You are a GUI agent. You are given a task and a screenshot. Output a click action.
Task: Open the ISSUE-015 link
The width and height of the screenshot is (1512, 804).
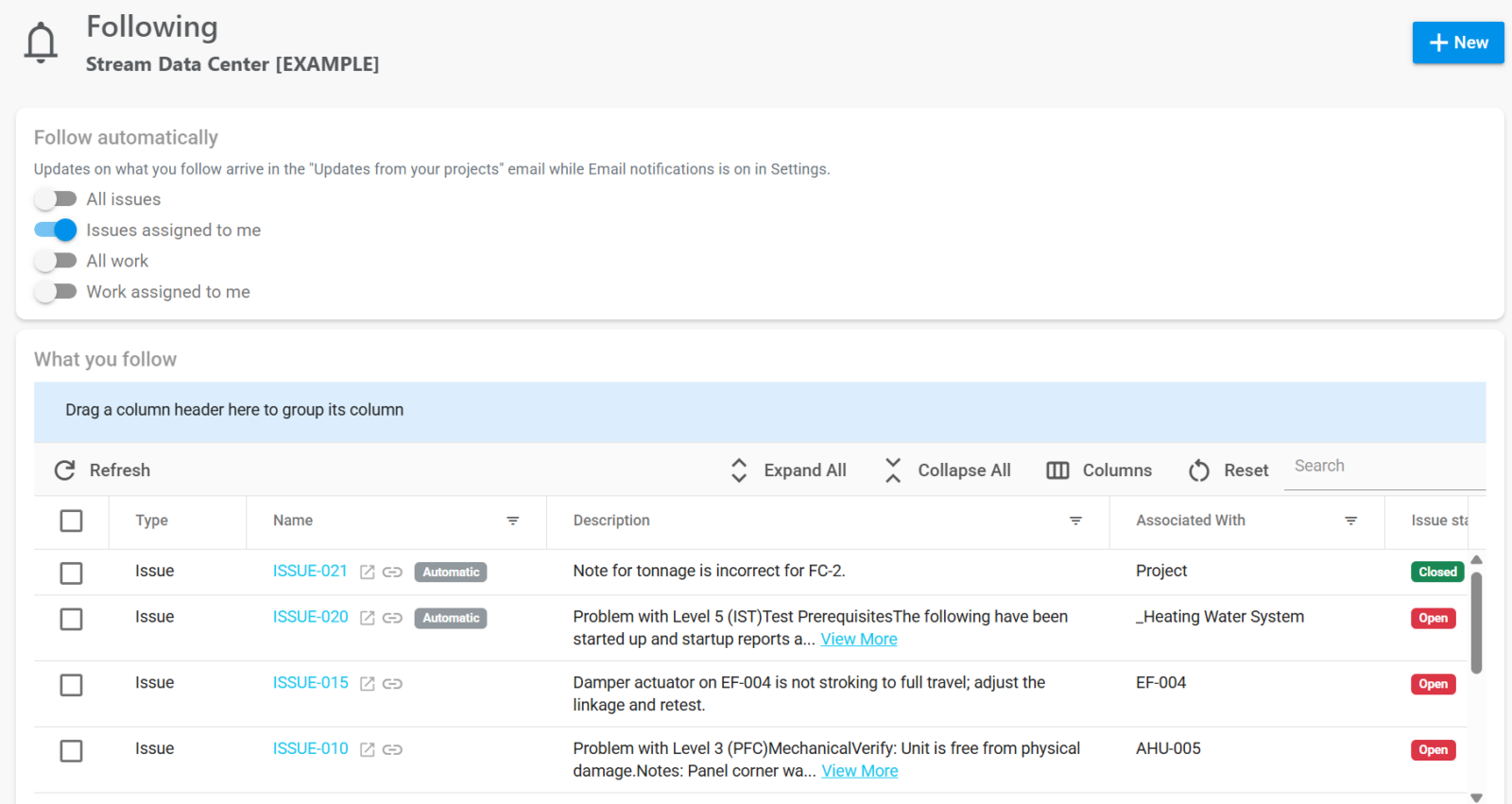click(310, 682)
